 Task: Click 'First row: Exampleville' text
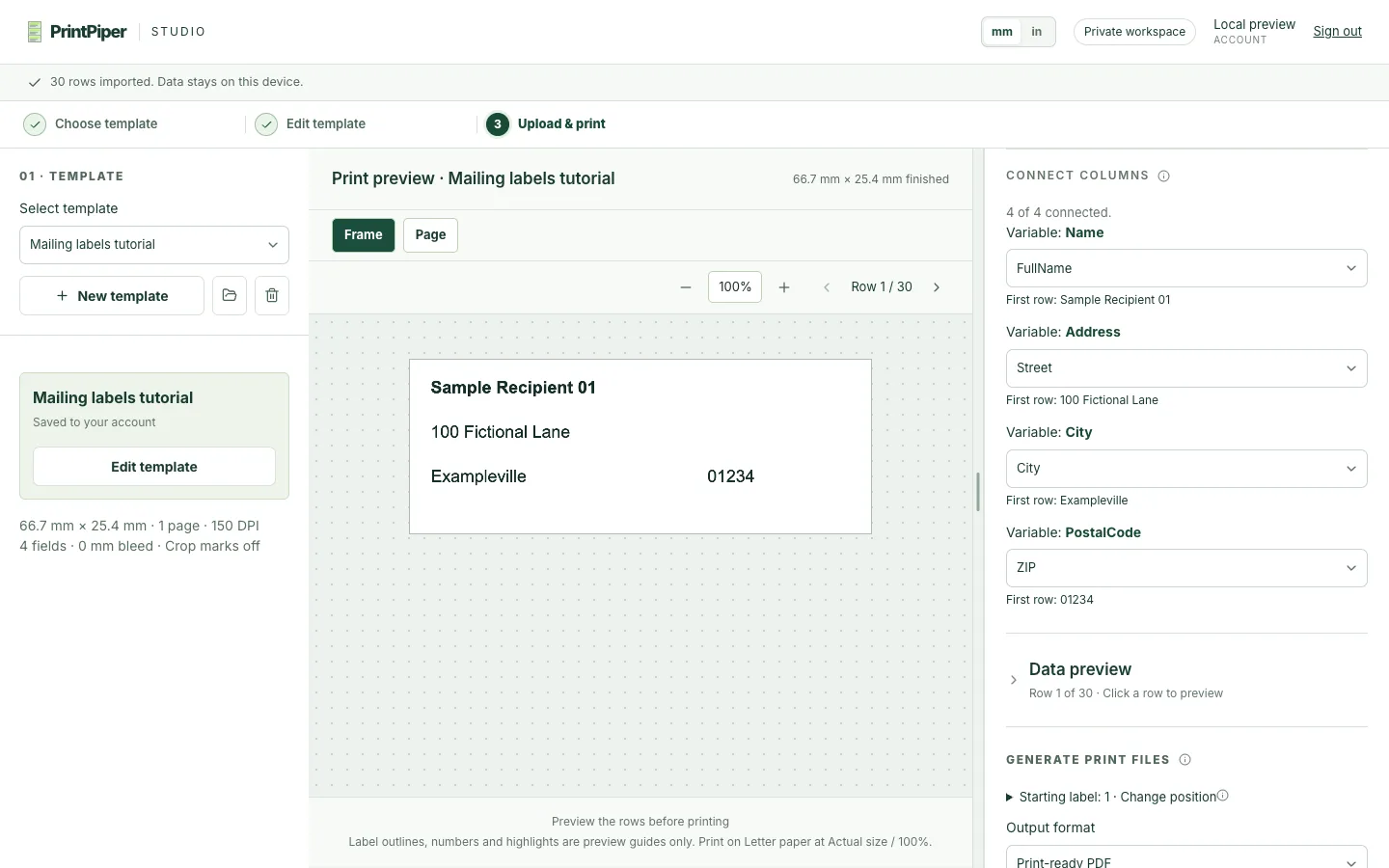coord(1067,501)
